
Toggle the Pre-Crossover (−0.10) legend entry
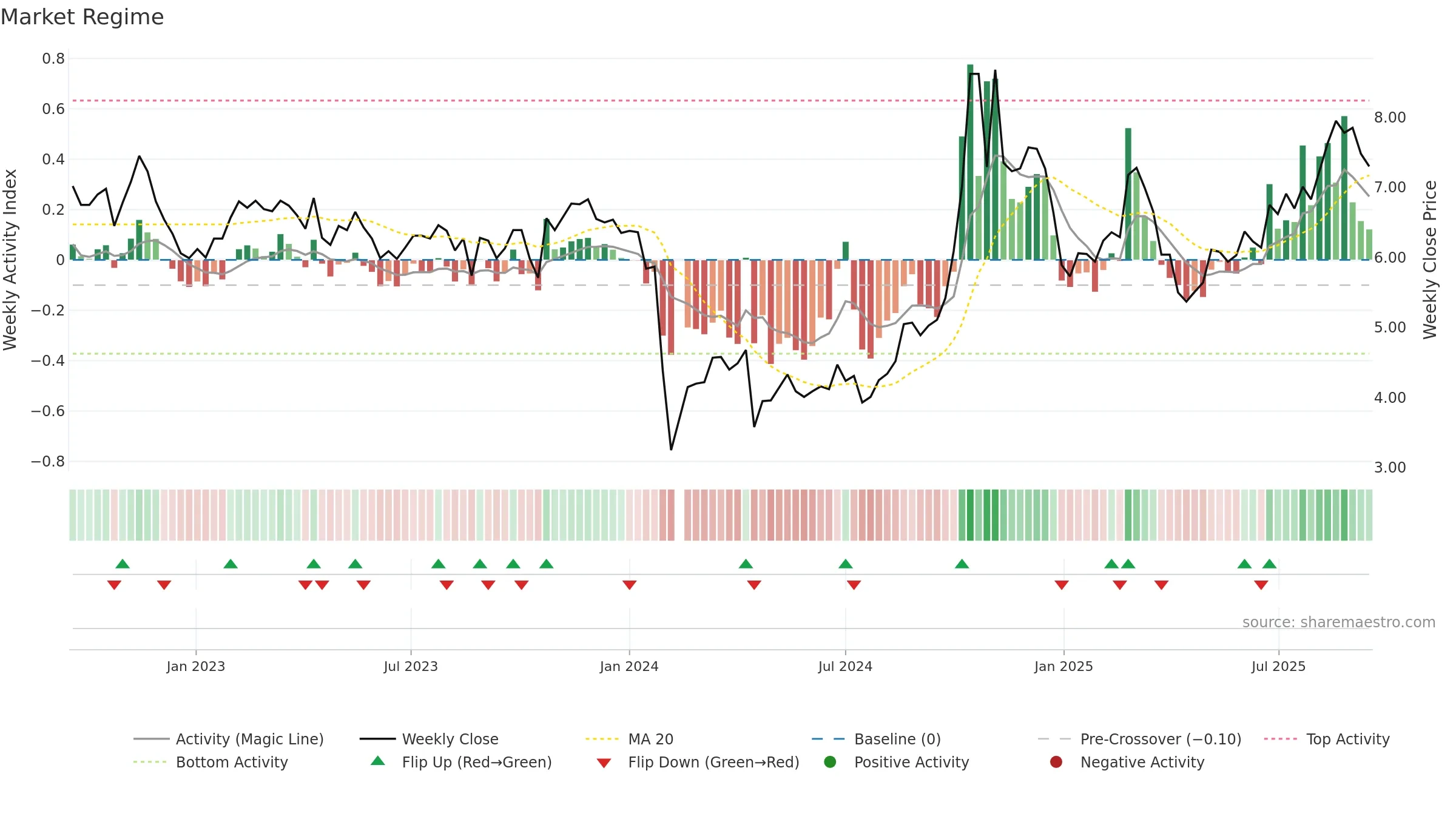tap(1139, 739)
